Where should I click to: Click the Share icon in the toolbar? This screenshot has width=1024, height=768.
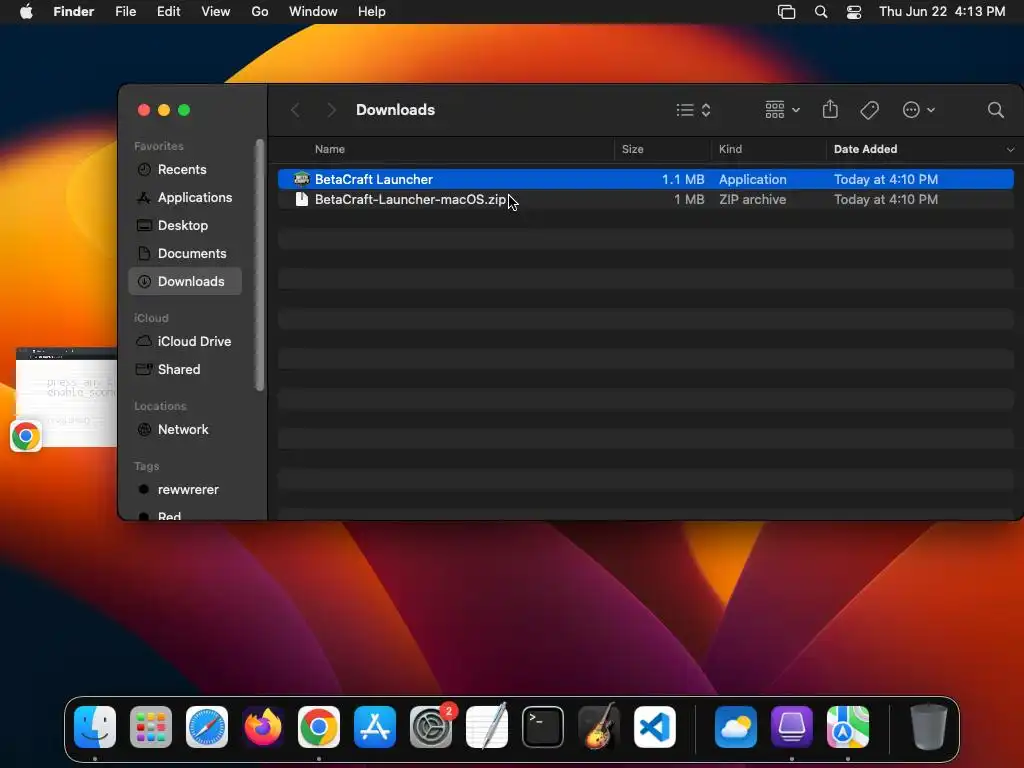point(830,109)
